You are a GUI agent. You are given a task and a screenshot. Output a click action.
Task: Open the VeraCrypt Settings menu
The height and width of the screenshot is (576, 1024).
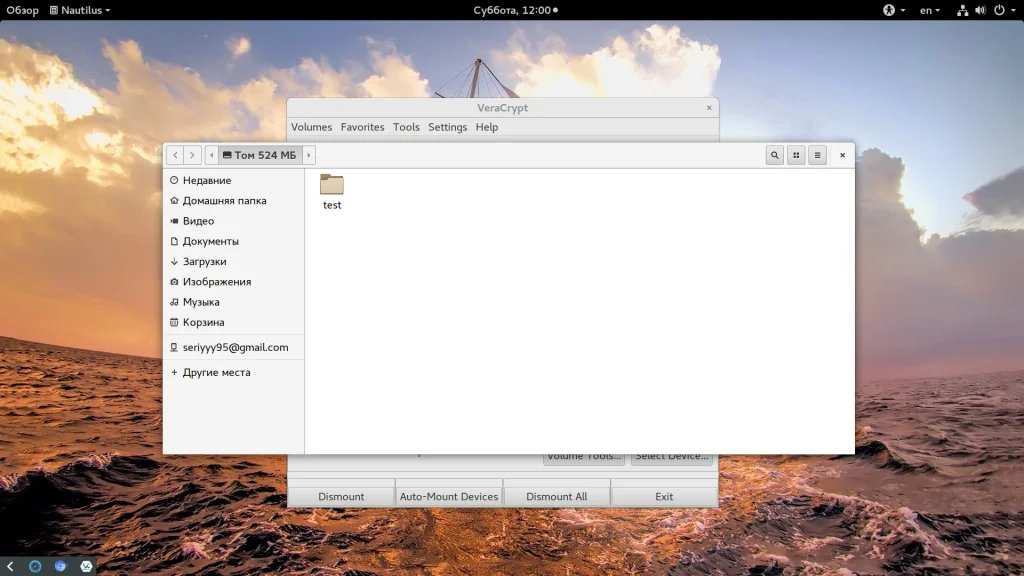tap(447, 127)
